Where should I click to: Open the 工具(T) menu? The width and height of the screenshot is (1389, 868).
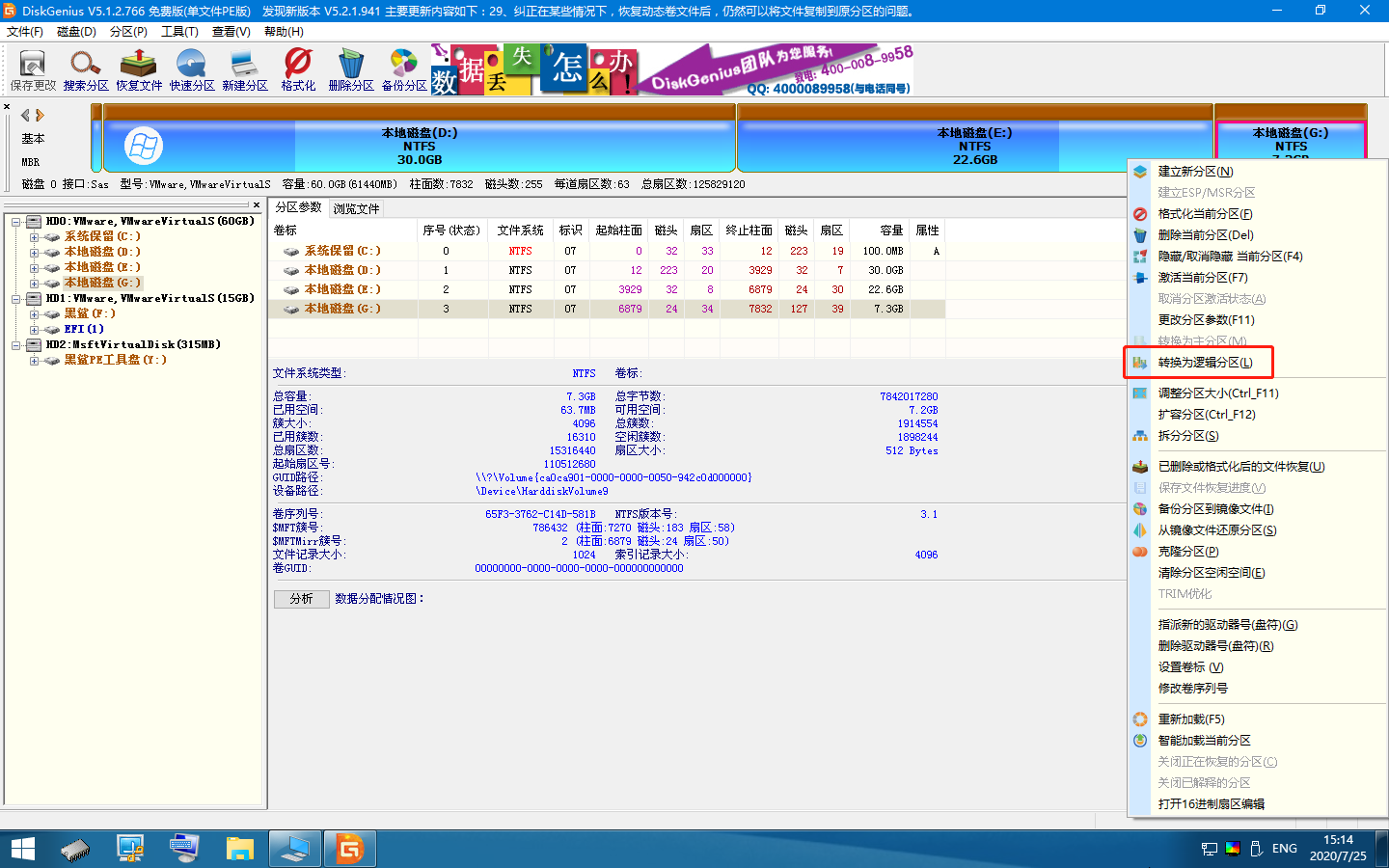click(x=179, y=32)
